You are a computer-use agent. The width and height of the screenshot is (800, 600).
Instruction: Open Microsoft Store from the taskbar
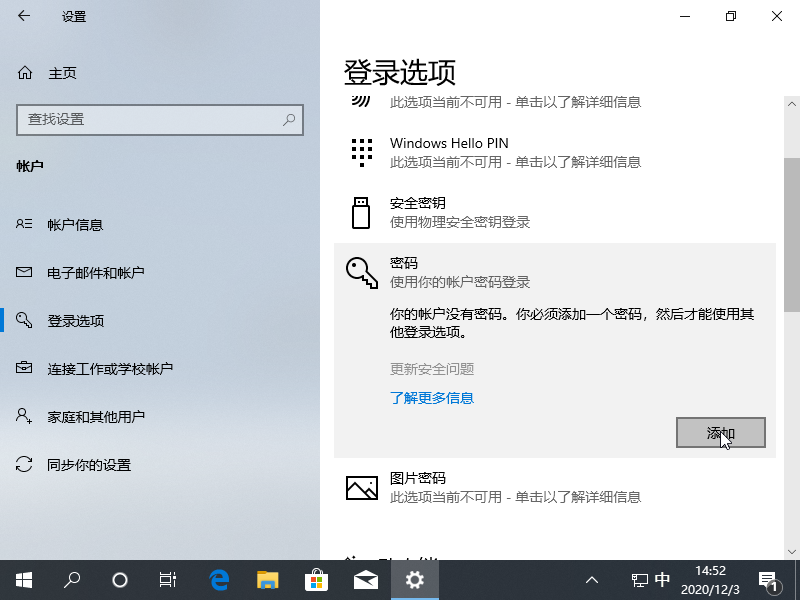point(316,580)
